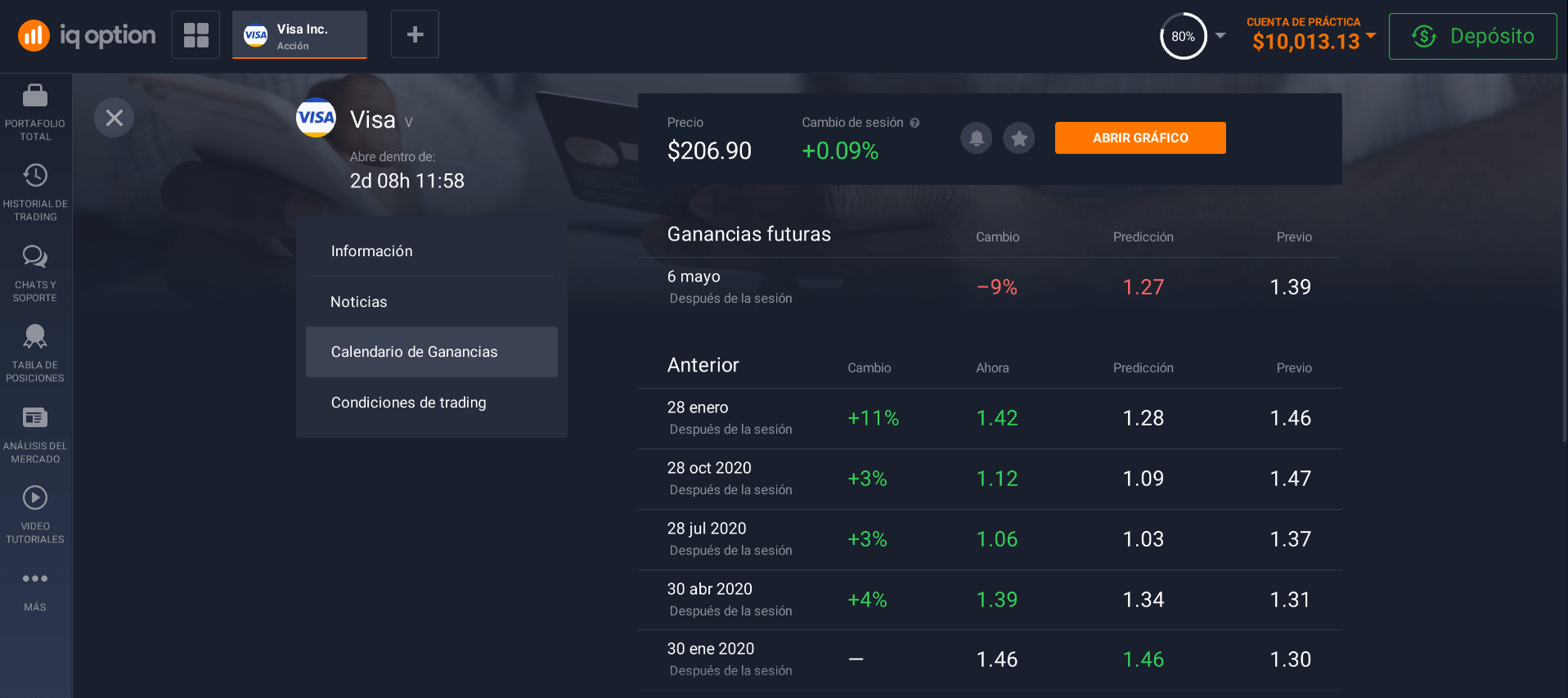Click the 1.06 Ahora value
This screenshot has width=1568, height=698.
[997, 539]
